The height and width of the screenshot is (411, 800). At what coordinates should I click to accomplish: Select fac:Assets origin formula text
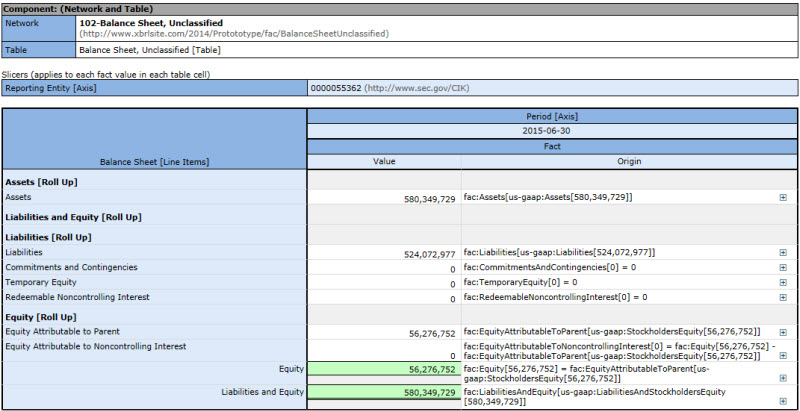coord(548,197)
